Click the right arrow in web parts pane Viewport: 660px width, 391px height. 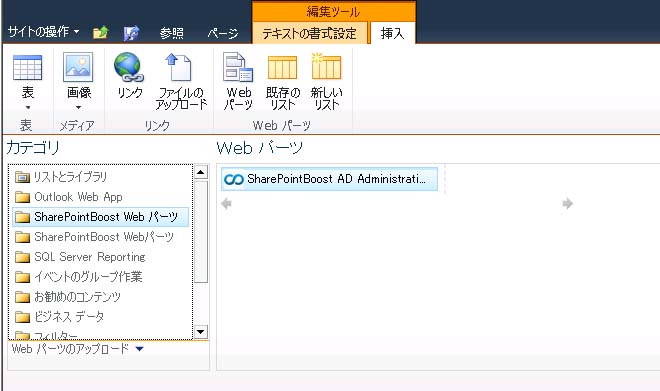pyautogui.click(x=567, y=204)
